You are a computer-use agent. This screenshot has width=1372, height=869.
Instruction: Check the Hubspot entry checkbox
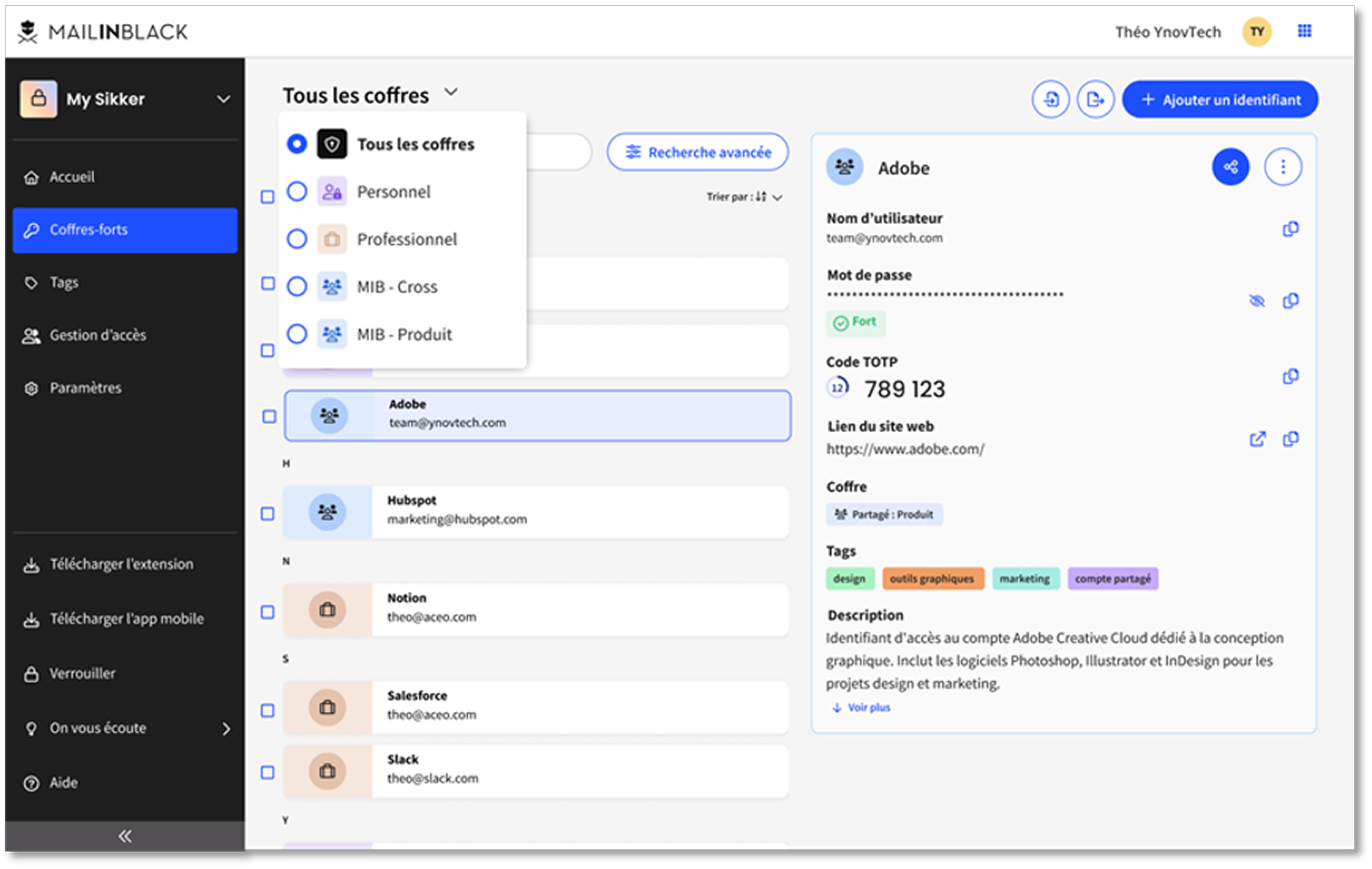[x=267, y=514]
